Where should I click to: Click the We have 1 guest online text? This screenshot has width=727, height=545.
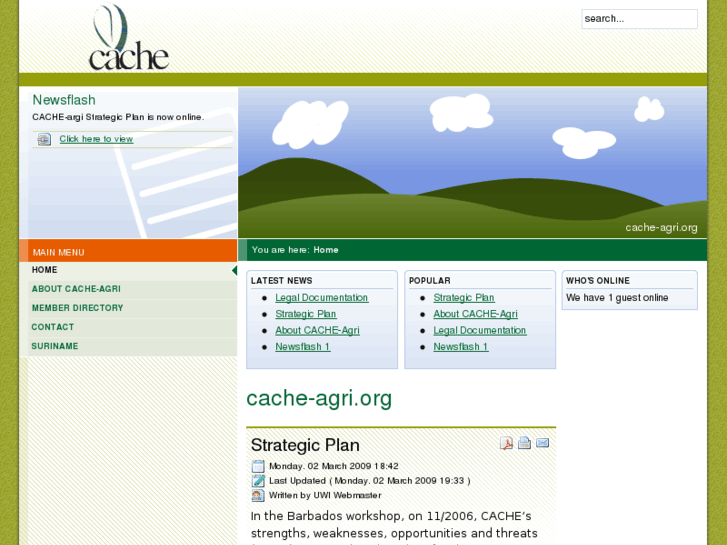coord(617,298)
